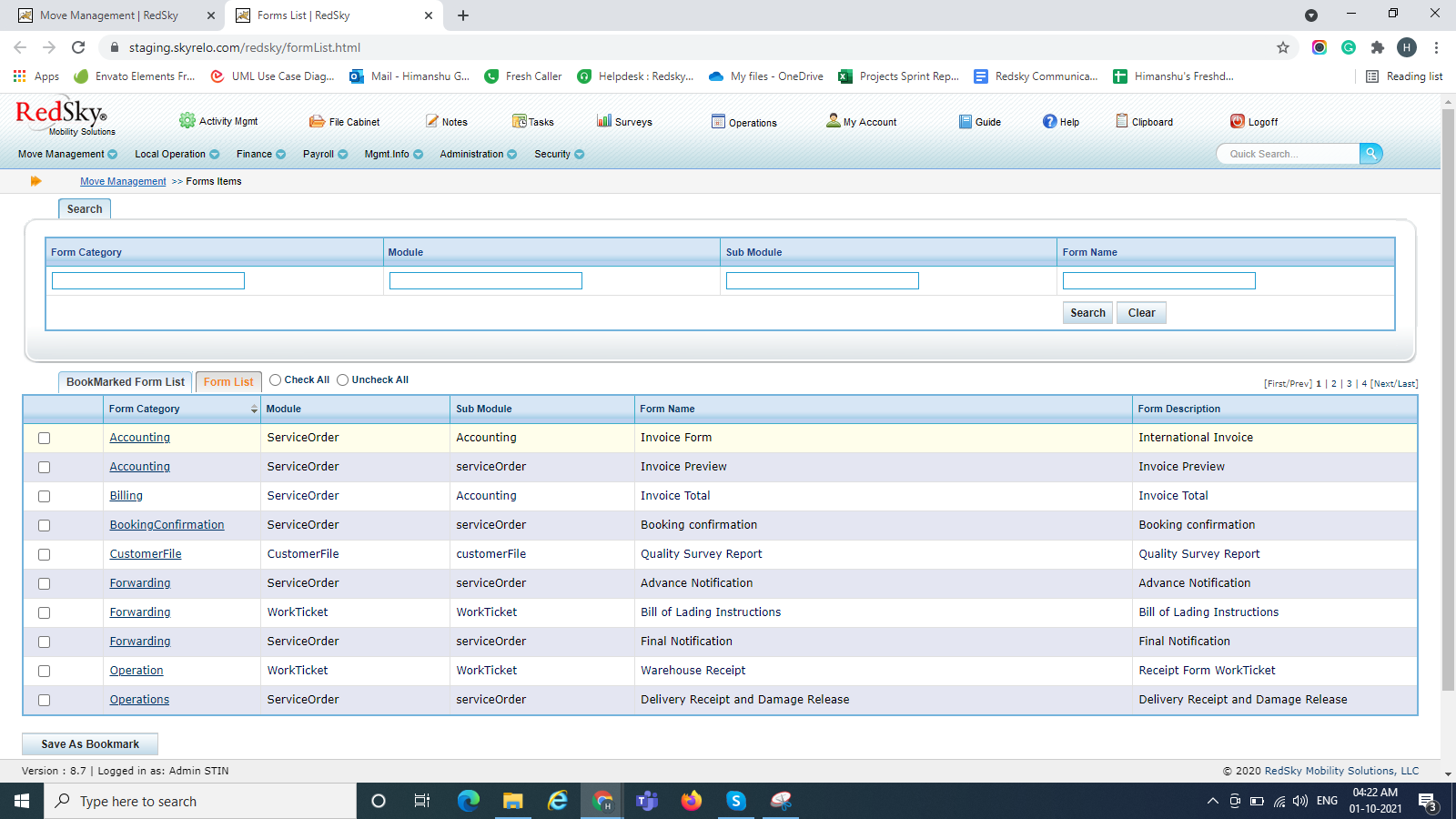Tick the checkbox for Quality Survey Report row
Screen dimensions: 1456x819
[44, 554]
